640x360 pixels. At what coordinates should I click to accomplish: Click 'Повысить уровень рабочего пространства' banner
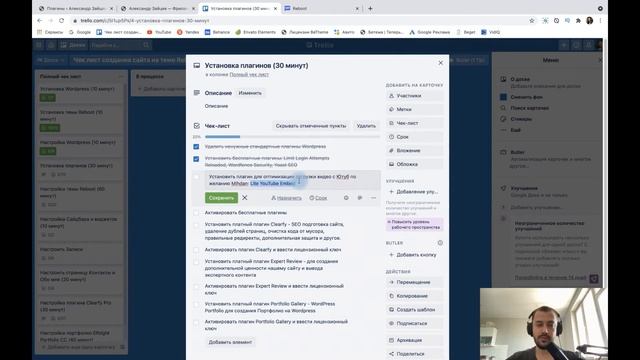(414, 224)
